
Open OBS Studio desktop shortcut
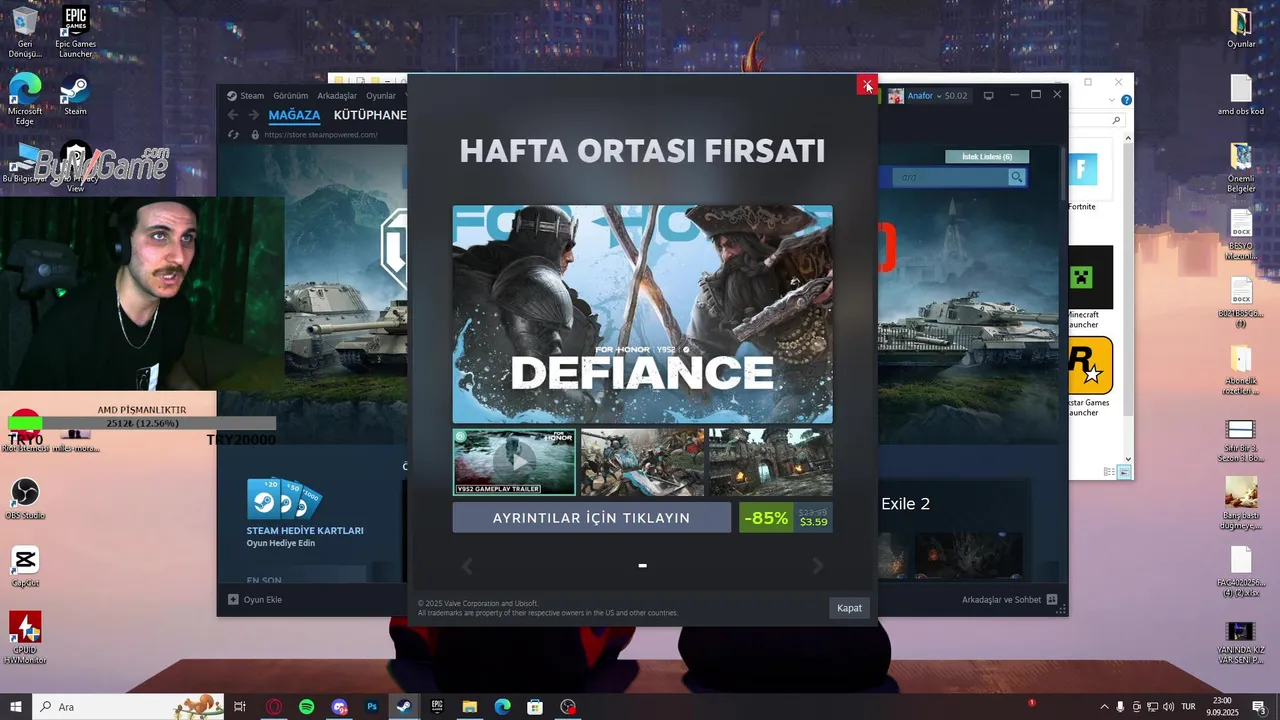pyautogui.click(x=25, y=499)
